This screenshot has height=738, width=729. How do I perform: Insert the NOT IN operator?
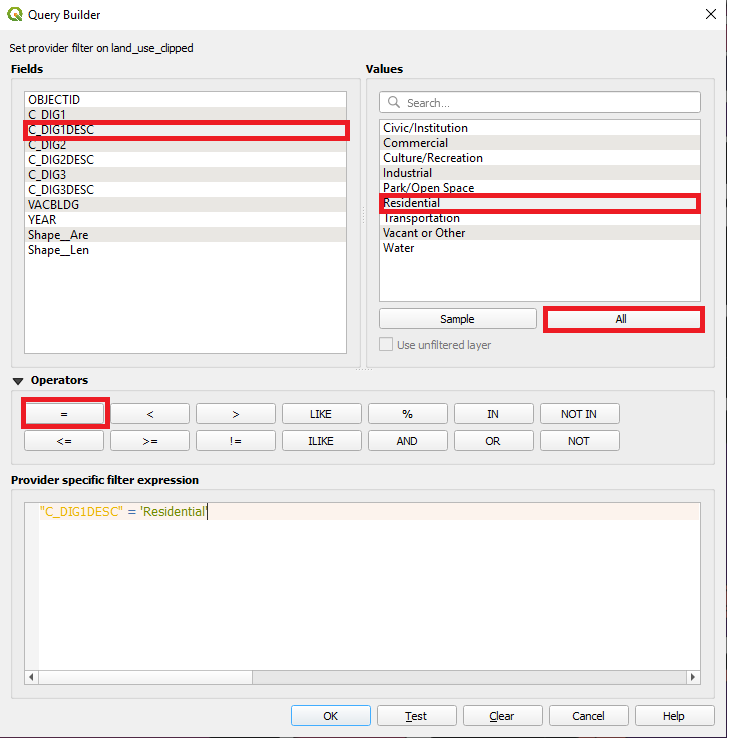click(579, 414)
